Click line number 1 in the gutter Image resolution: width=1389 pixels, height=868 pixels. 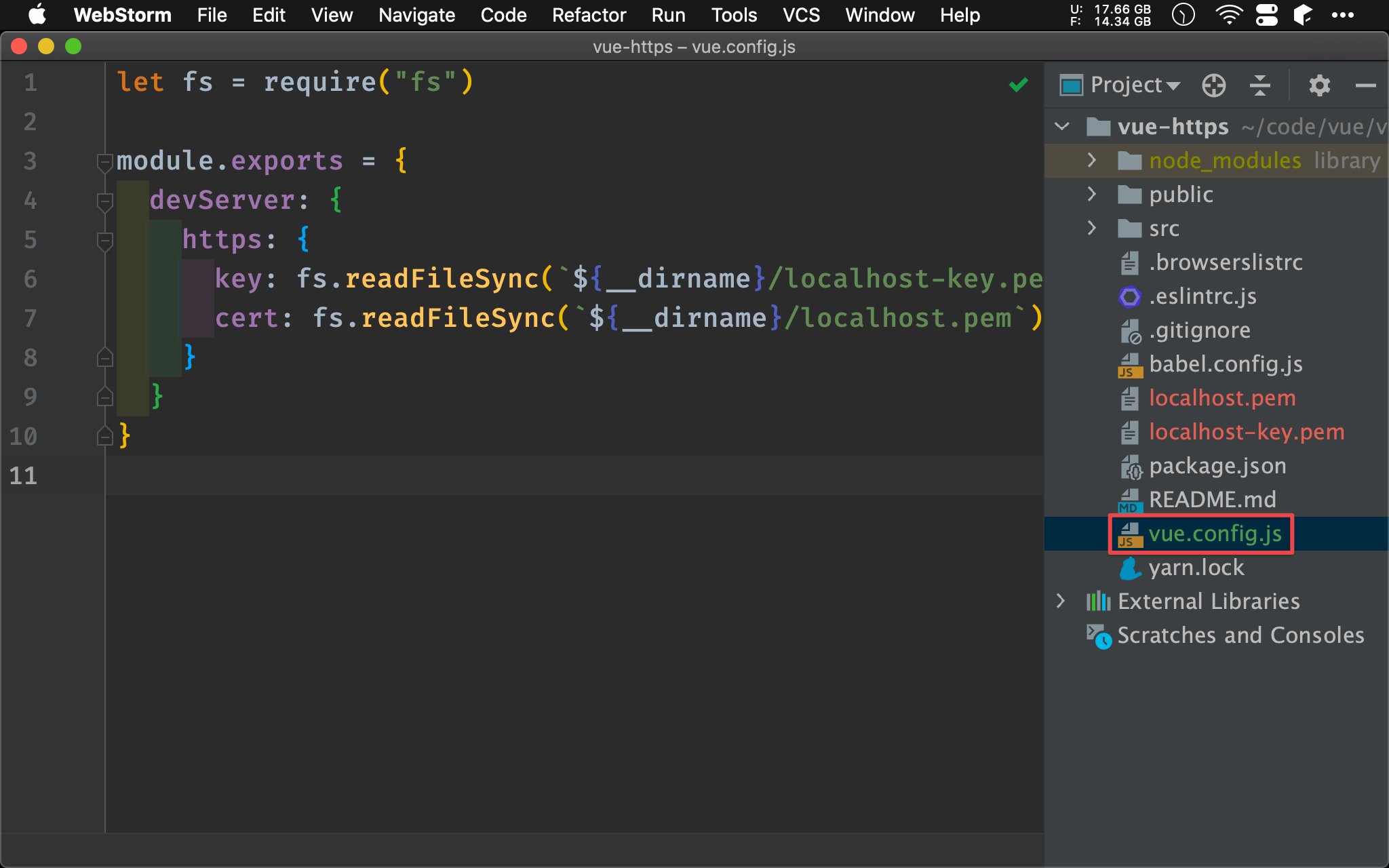[30, 83]
